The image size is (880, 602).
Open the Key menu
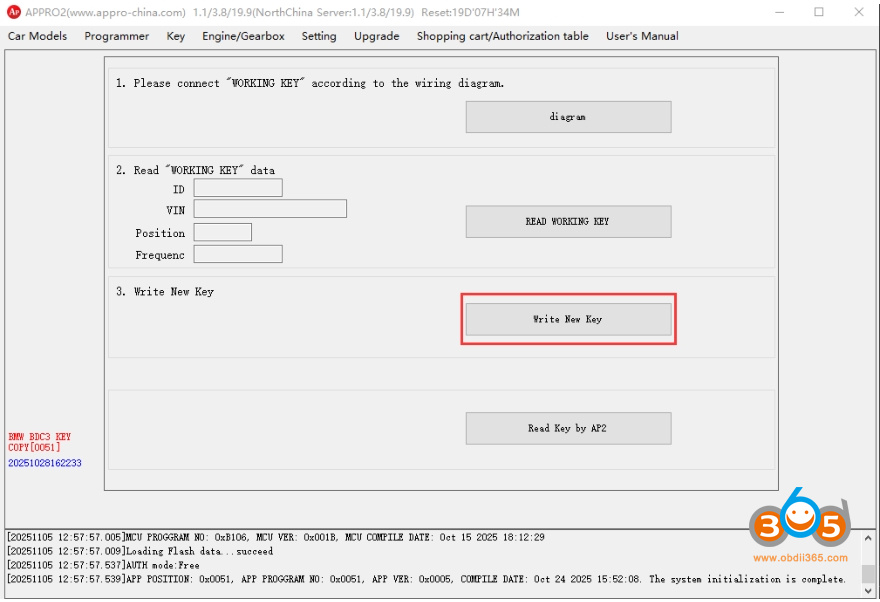(176, 36)
